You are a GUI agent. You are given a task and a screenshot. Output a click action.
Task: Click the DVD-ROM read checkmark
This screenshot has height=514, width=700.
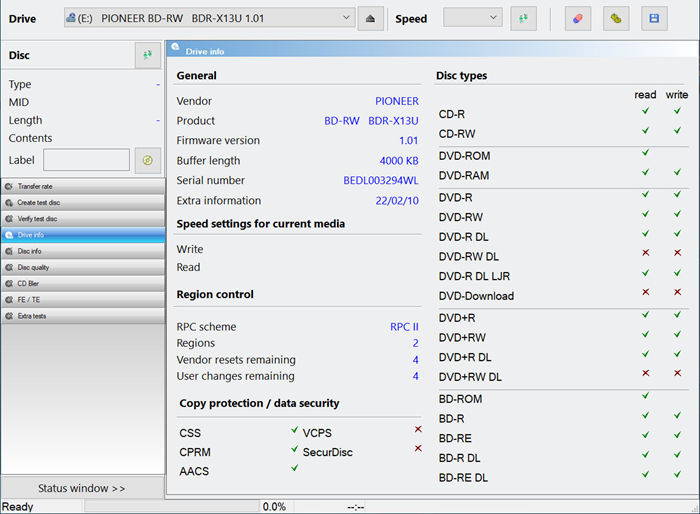click(646, 152)
